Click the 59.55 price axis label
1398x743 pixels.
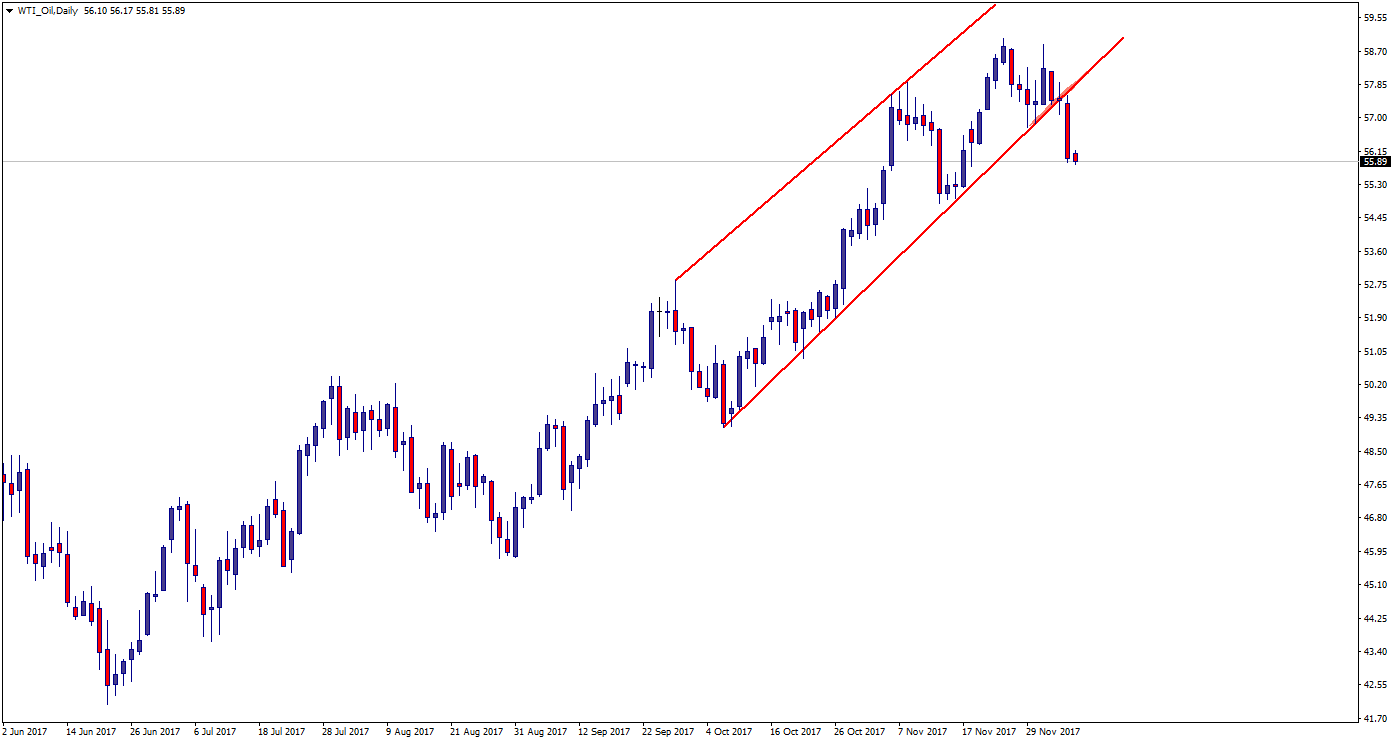click(x=1374, y=18)
